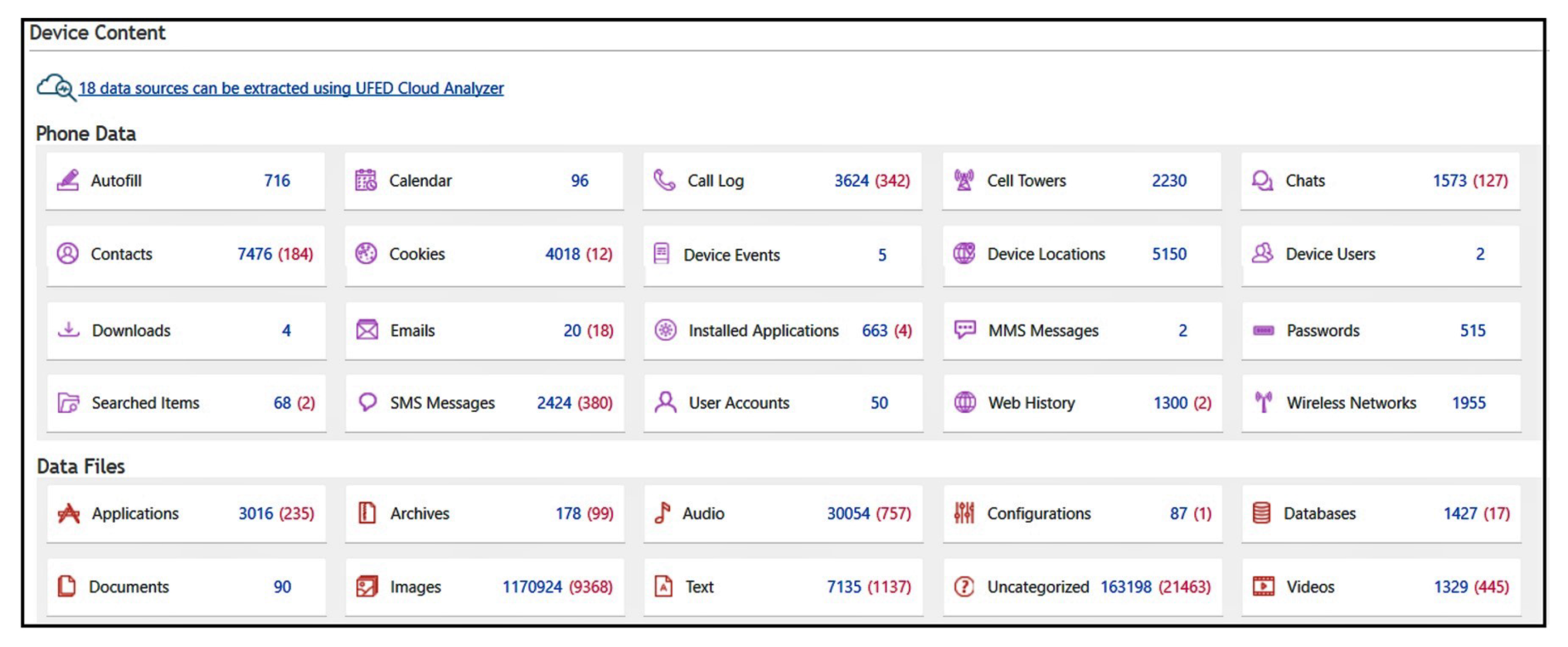Click the Device Locations globe icon
The image size is (1568, 647).
pyautogui.click(x=964, y=254)
